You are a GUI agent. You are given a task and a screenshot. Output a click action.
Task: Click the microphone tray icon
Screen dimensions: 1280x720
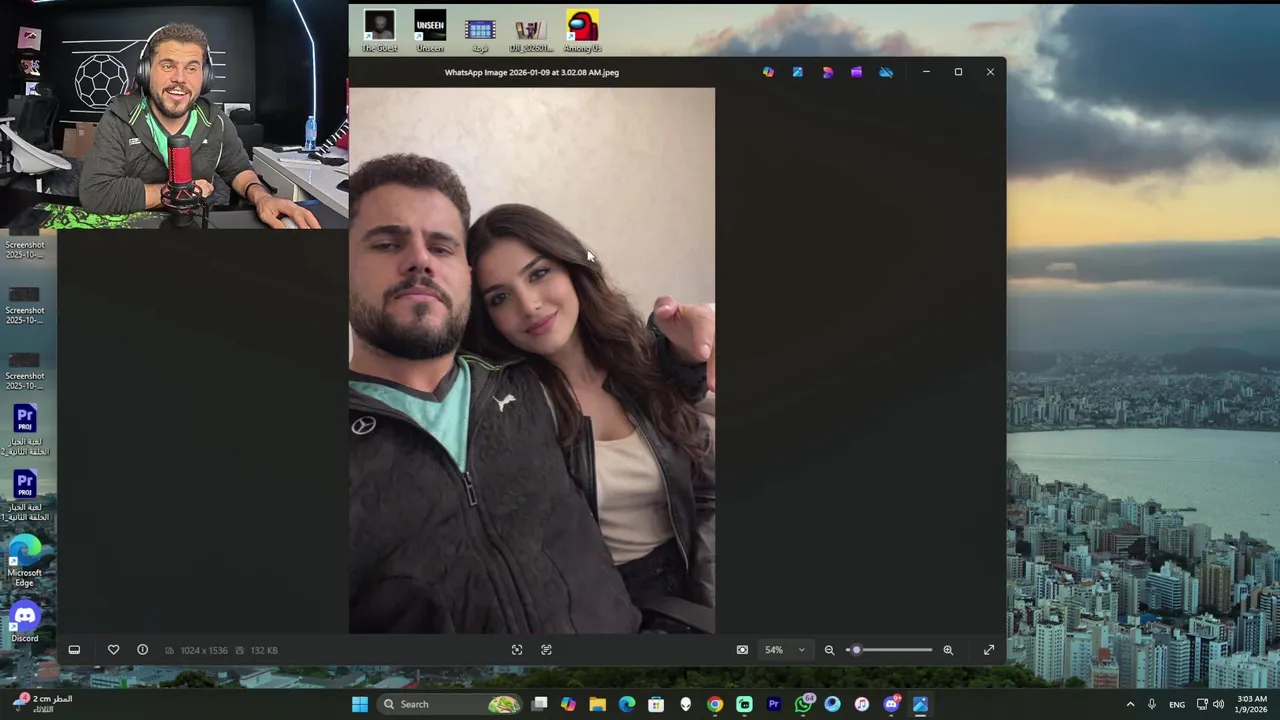tap(1152, 704)
